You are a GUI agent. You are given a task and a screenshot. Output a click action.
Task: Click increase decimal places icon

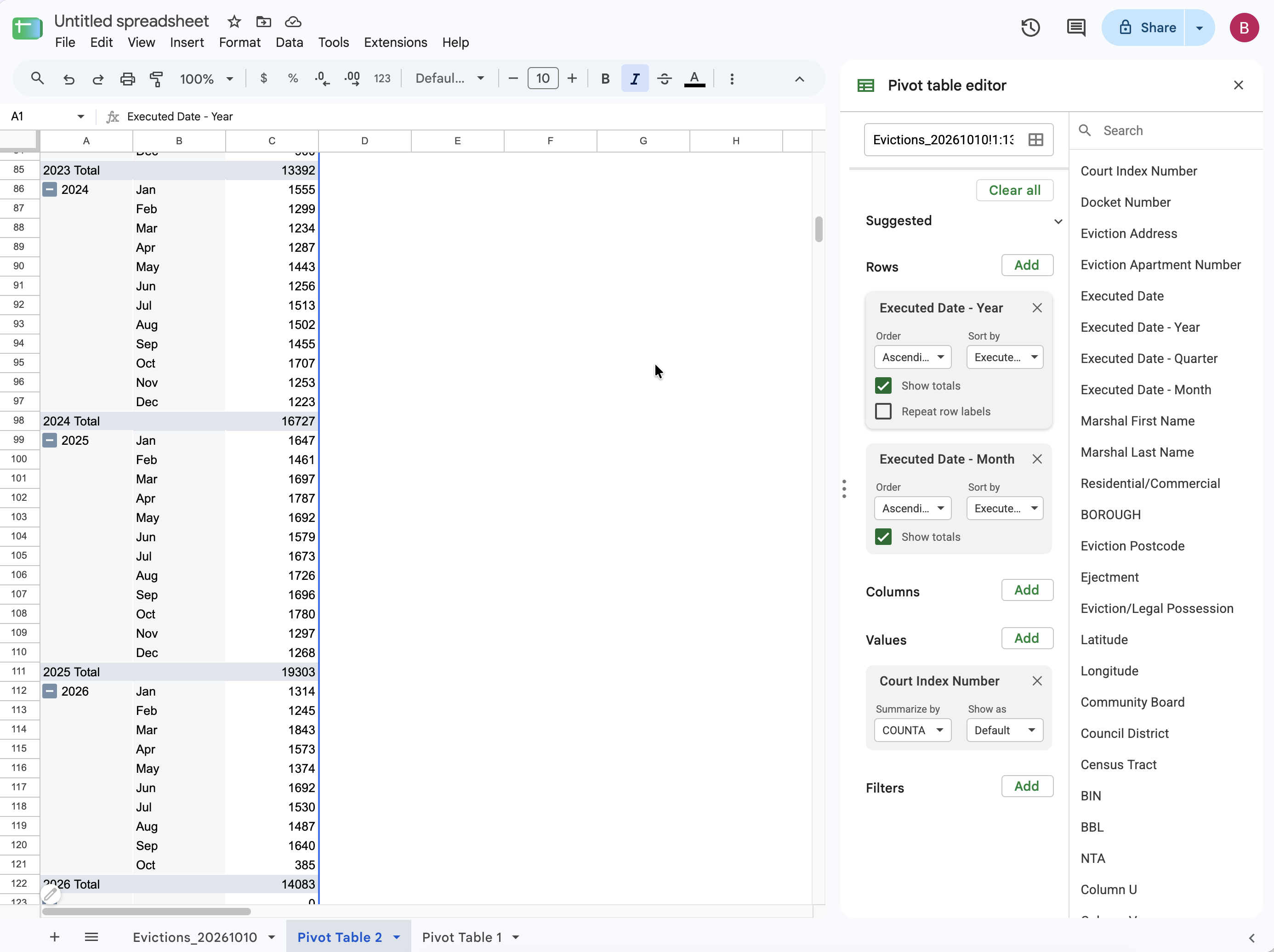click(x=352, y=78)
